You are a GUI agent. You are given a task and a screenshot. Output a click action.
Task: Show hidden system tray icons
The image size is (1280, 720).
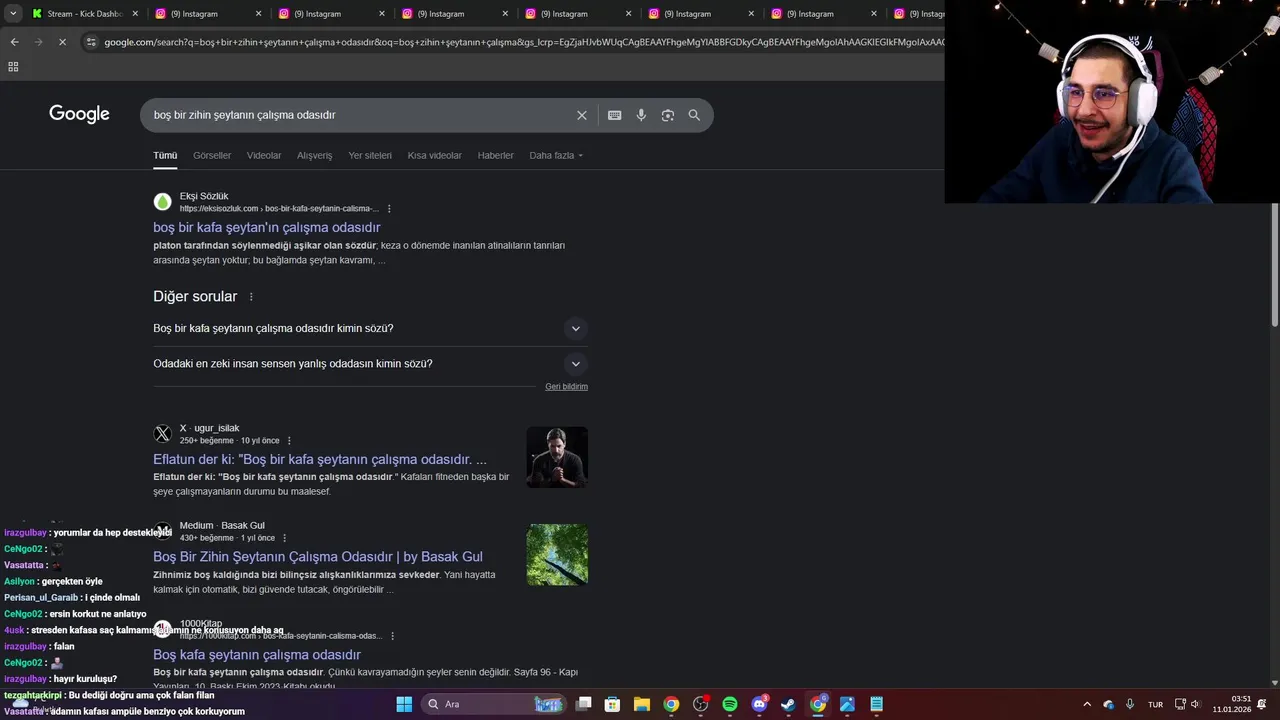pyautogui.click(x=1087, y=704)
